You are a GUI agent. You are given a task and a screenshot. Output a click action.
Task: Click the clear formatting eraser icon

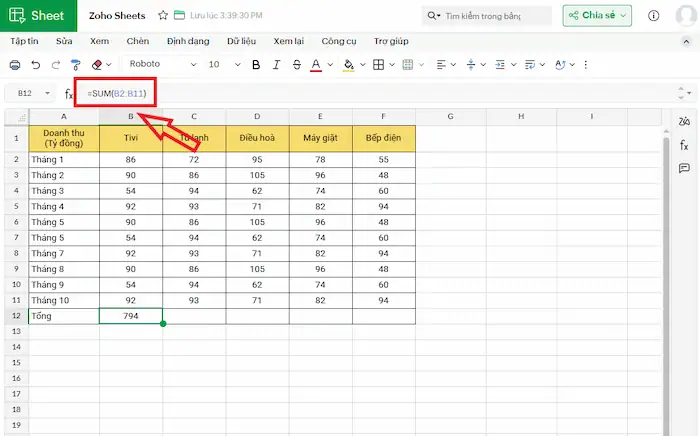tap(96, 65)
